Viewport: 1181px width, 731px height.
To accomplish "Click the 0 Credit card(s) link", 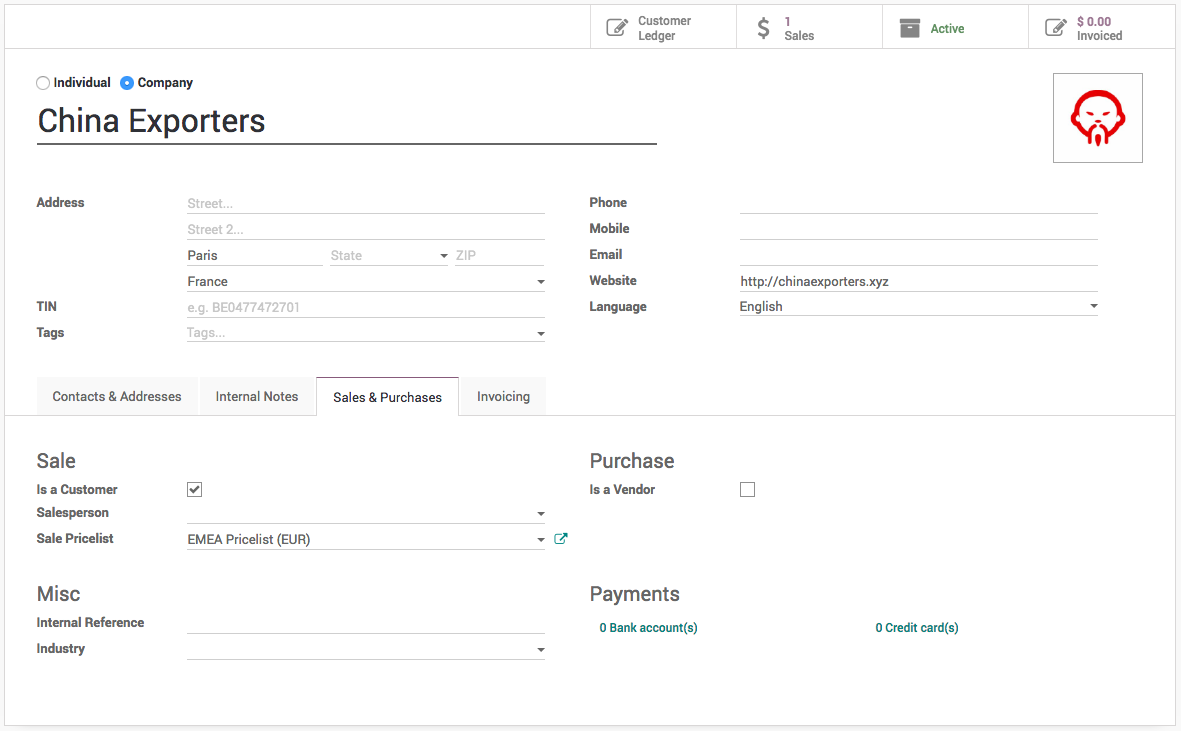I will pos(916,628).
